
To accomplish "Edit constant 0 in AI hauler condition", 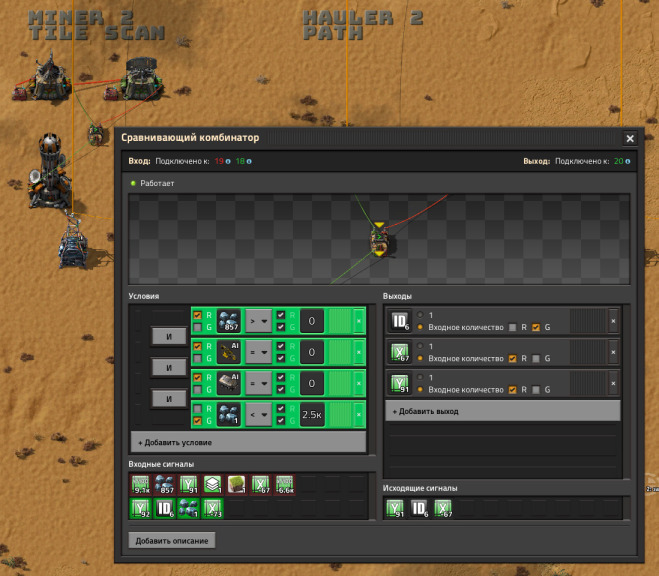I will (x=311, y=383).
